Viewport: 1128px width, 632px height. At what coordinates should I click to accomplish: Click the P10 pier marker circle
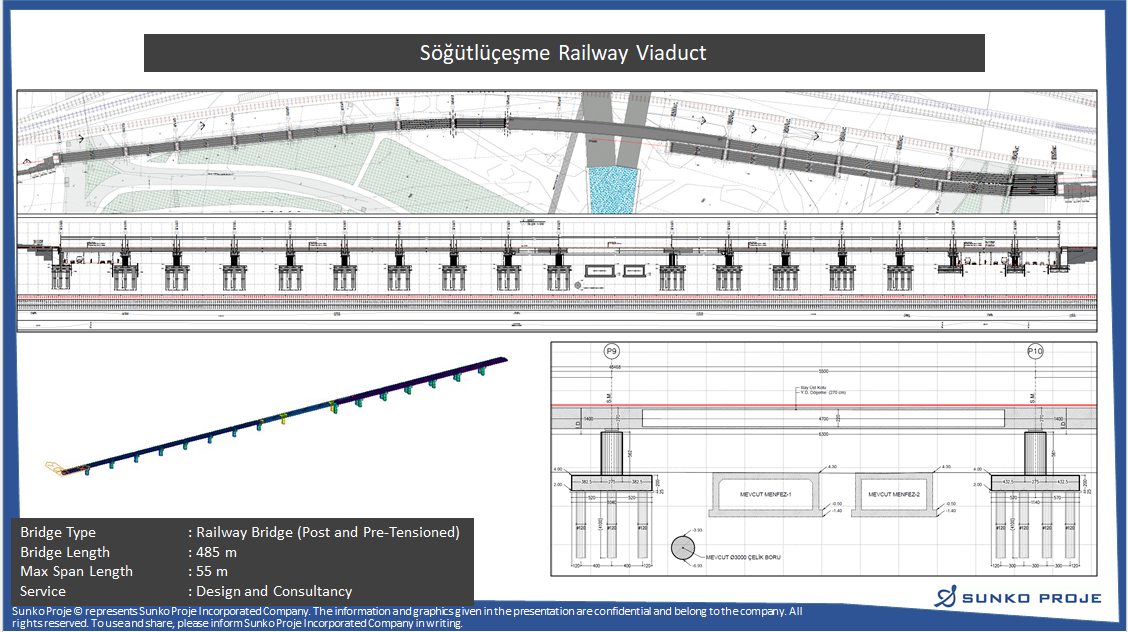click(1035, 352)
